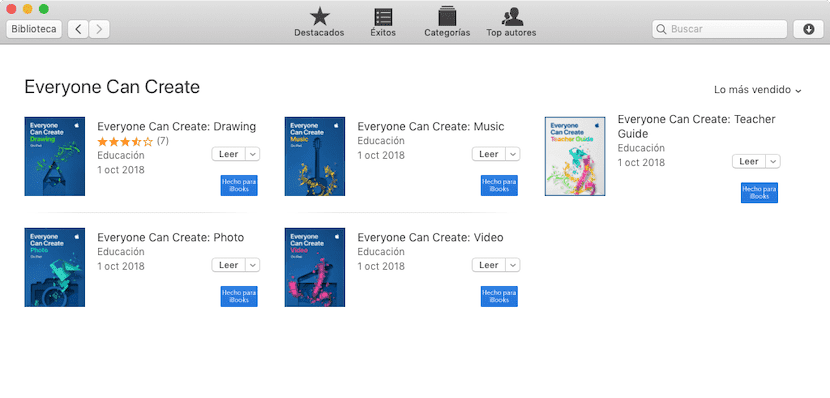Open the Drawing book cover thumbnail
The width and height of the screenshot is (830, 398).
pos(55,156)
